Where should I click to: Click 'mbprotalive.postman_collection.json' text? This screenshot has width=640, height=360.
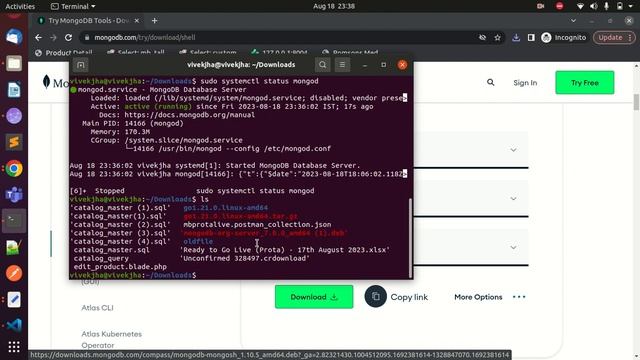[257, 224]
